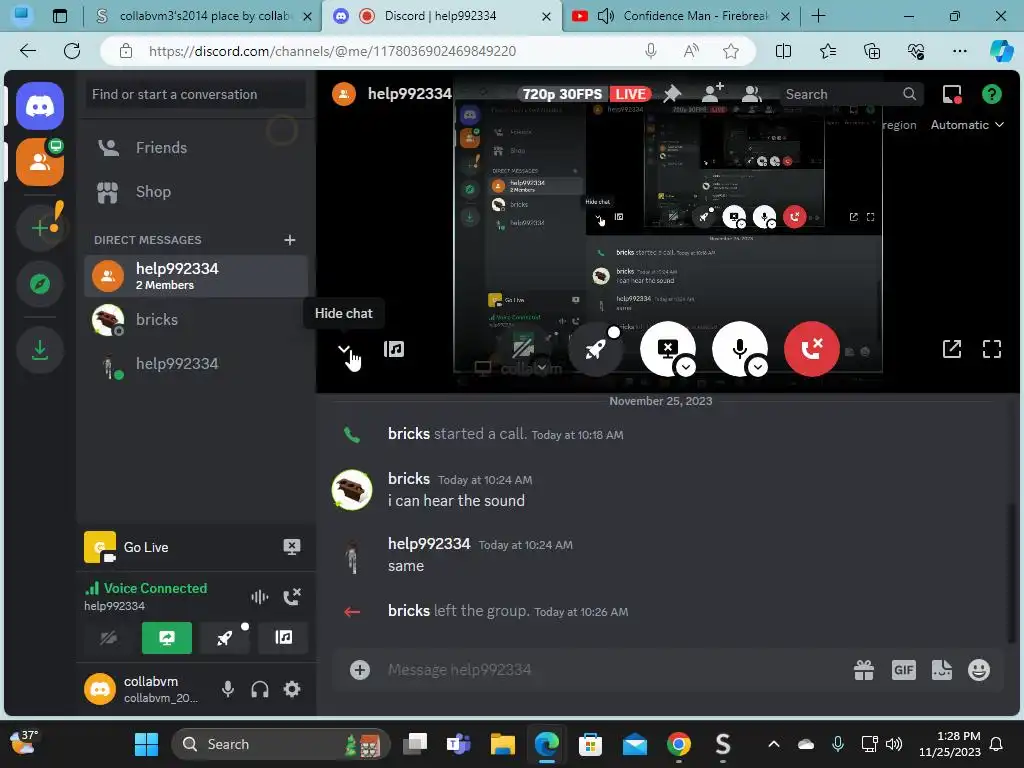This screenshot has height=768, width=1024.
Task: Start an activity with the rocket button
Action: pyautogui.click(x=595, y=349)
